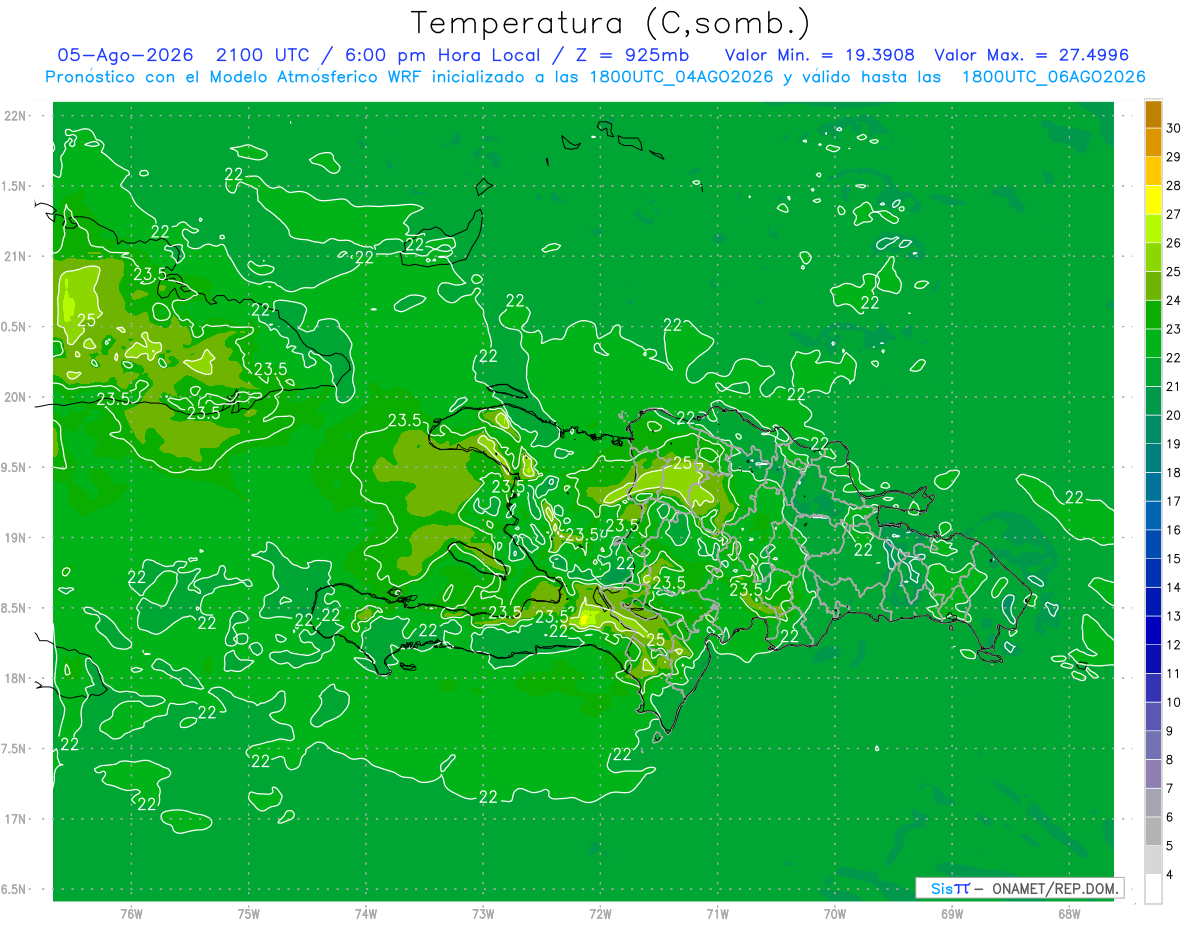Click the 'Temperatura (C,somb.)' chart title
Image resolution: width=1200 pixels, height=927 pixels.
[x=610, y=23]
